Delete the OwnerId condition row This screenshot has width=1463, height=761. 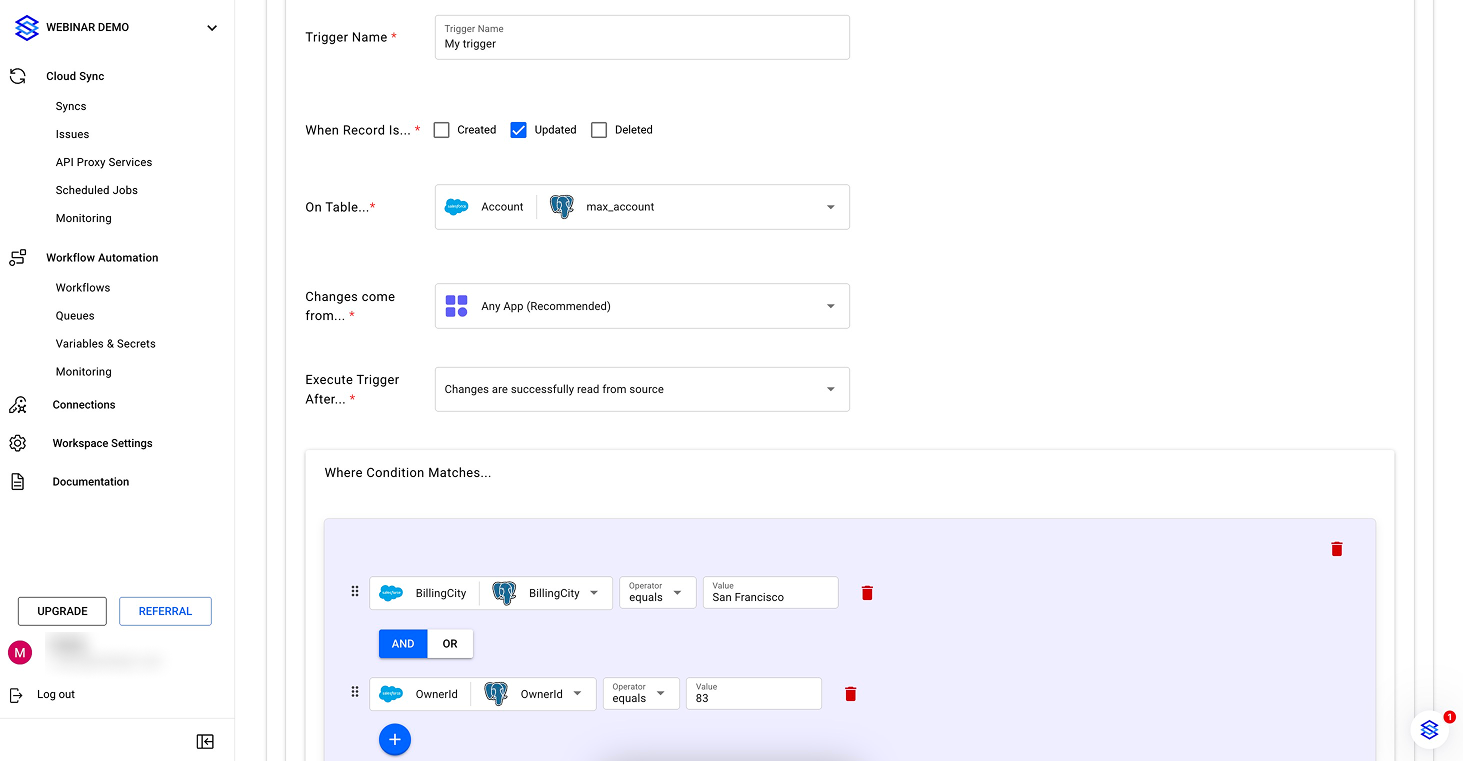850,694
